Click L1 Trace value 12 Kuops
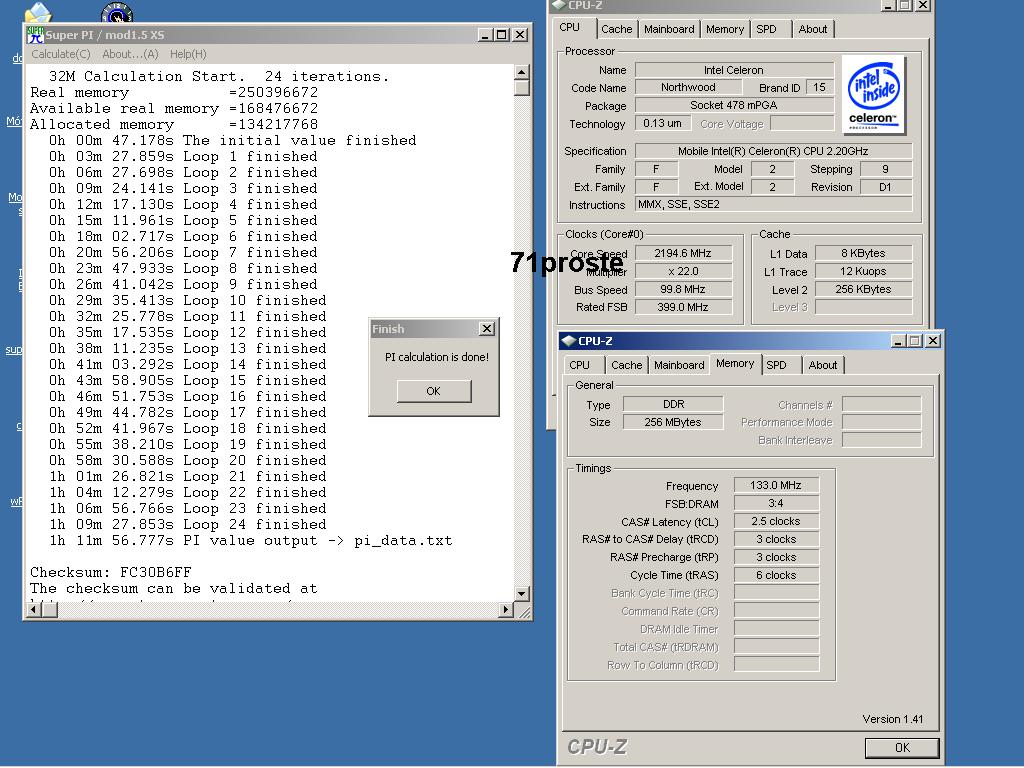 click(863, 271)
